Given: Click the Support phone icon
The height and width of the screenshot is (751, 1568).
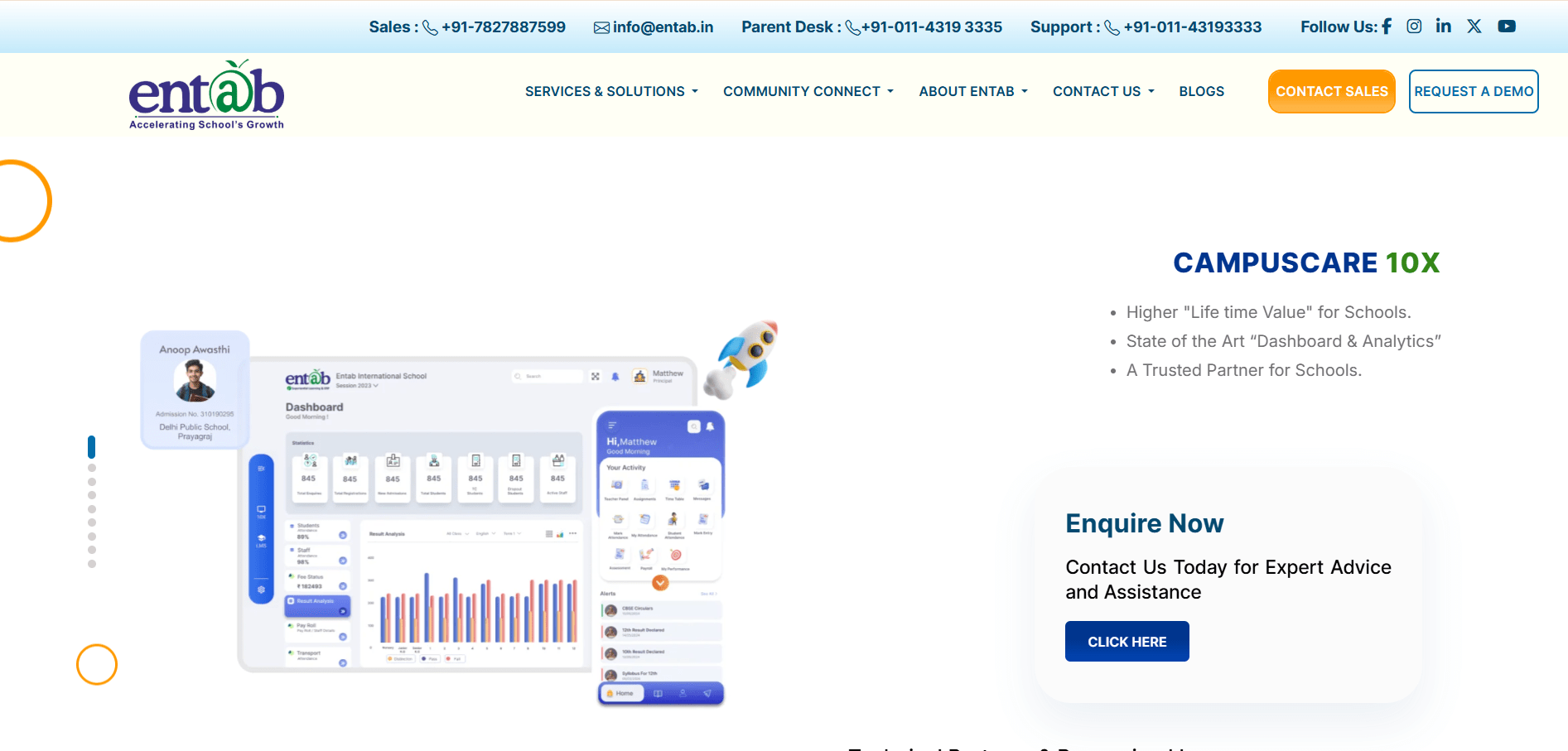Looking at the screenshot, I should (1112, 27).
